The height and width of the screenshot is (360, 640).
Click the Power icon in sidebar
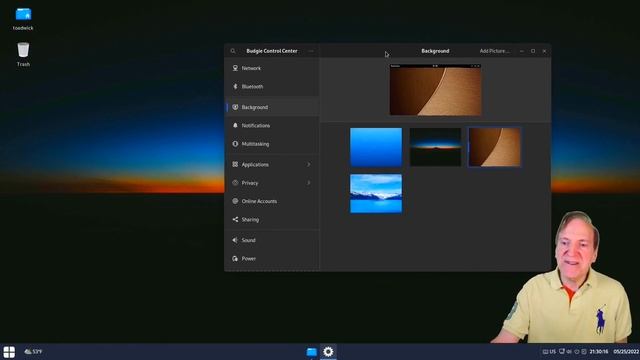(235, 258)
